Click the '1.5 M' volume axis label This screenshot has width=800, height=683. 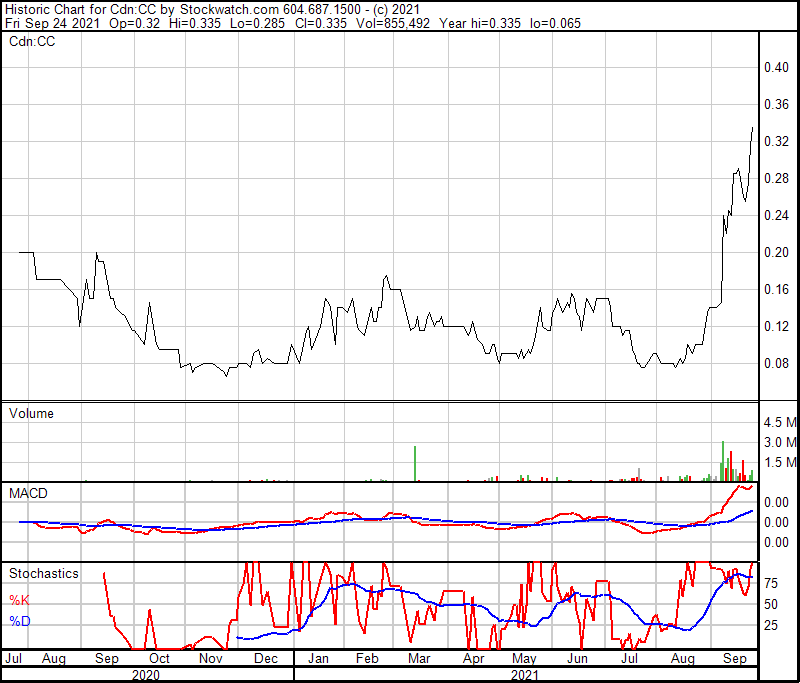(780, 462)
